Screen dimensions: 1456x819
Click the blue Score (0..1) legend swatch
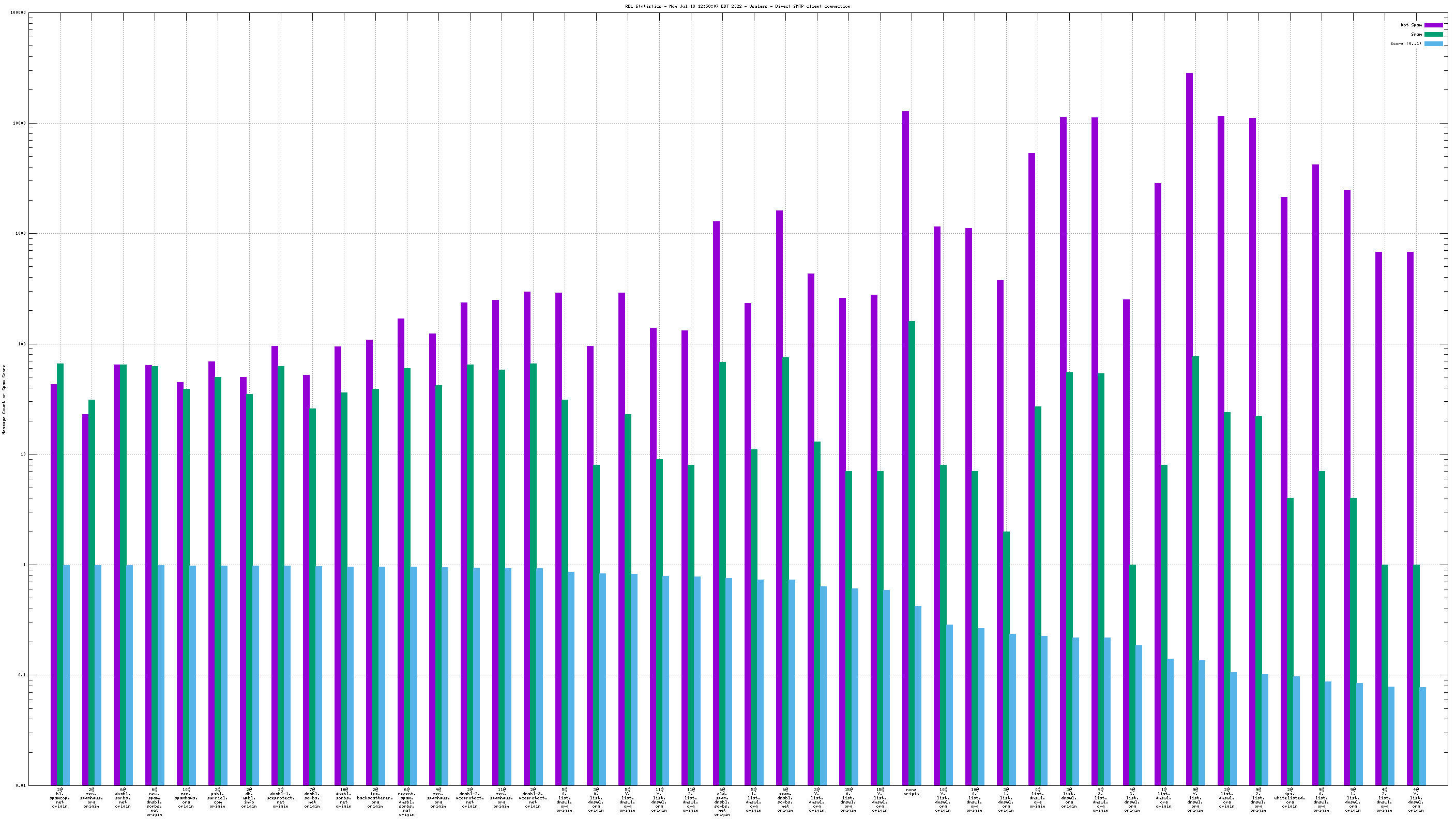point(1433,43)
